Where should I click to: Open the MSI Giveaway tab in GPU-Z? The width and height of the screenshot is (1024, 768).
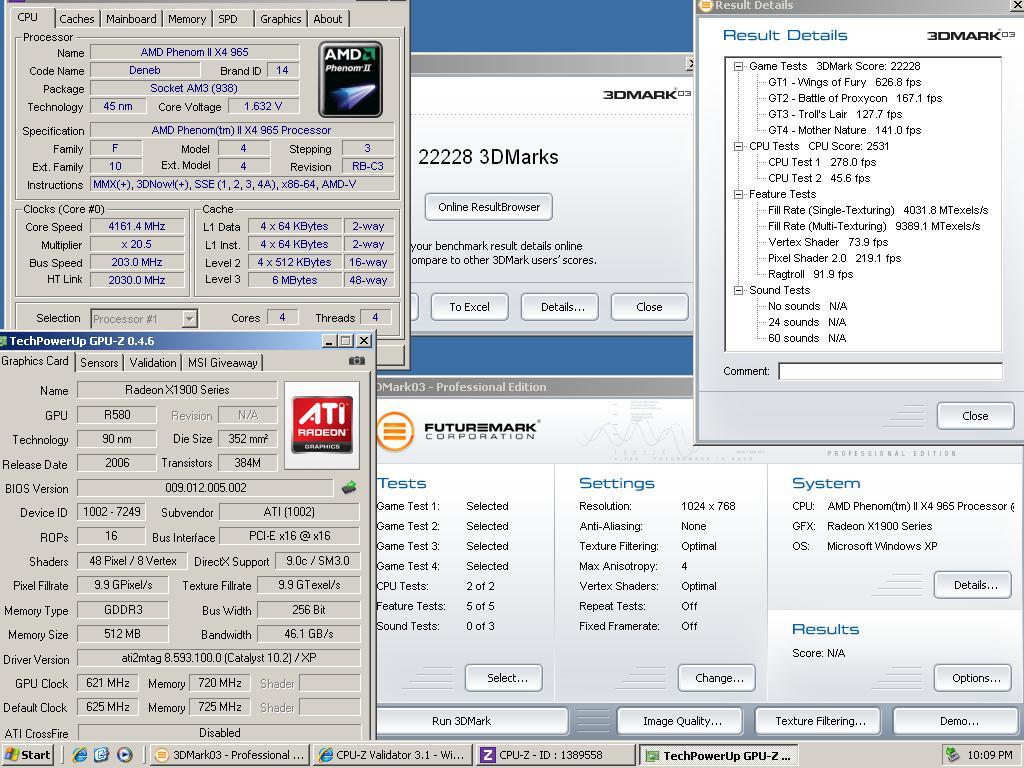pos(223,362)
